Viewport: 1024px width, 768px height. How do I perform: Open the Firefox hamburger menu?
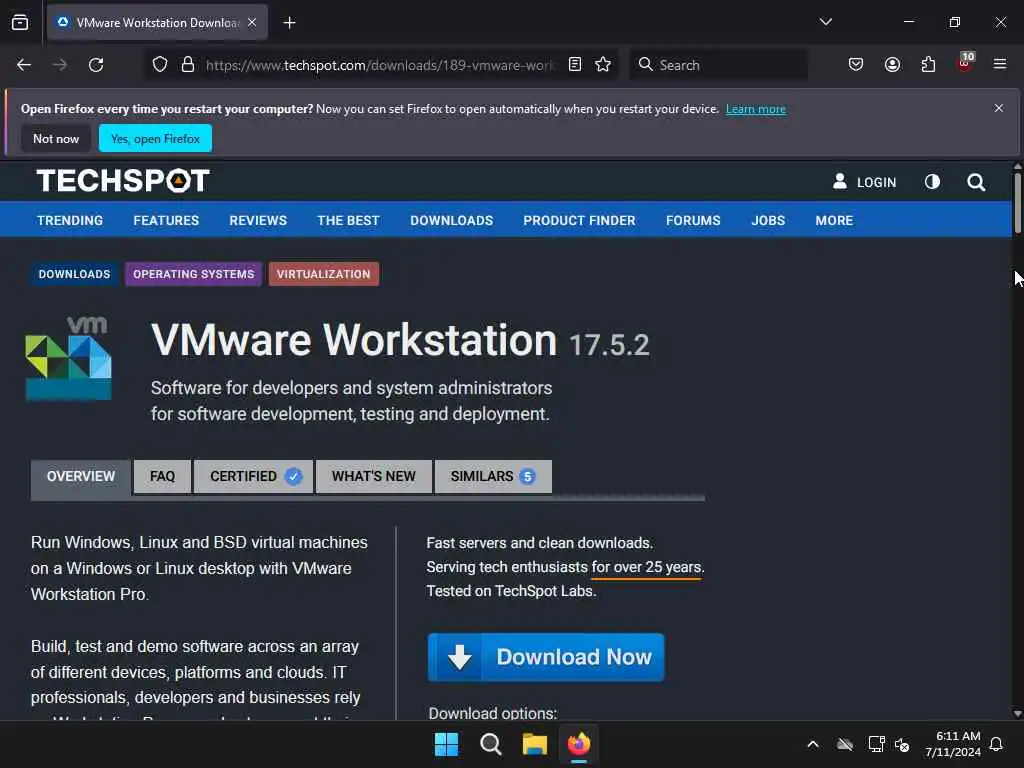point(1000,64)
